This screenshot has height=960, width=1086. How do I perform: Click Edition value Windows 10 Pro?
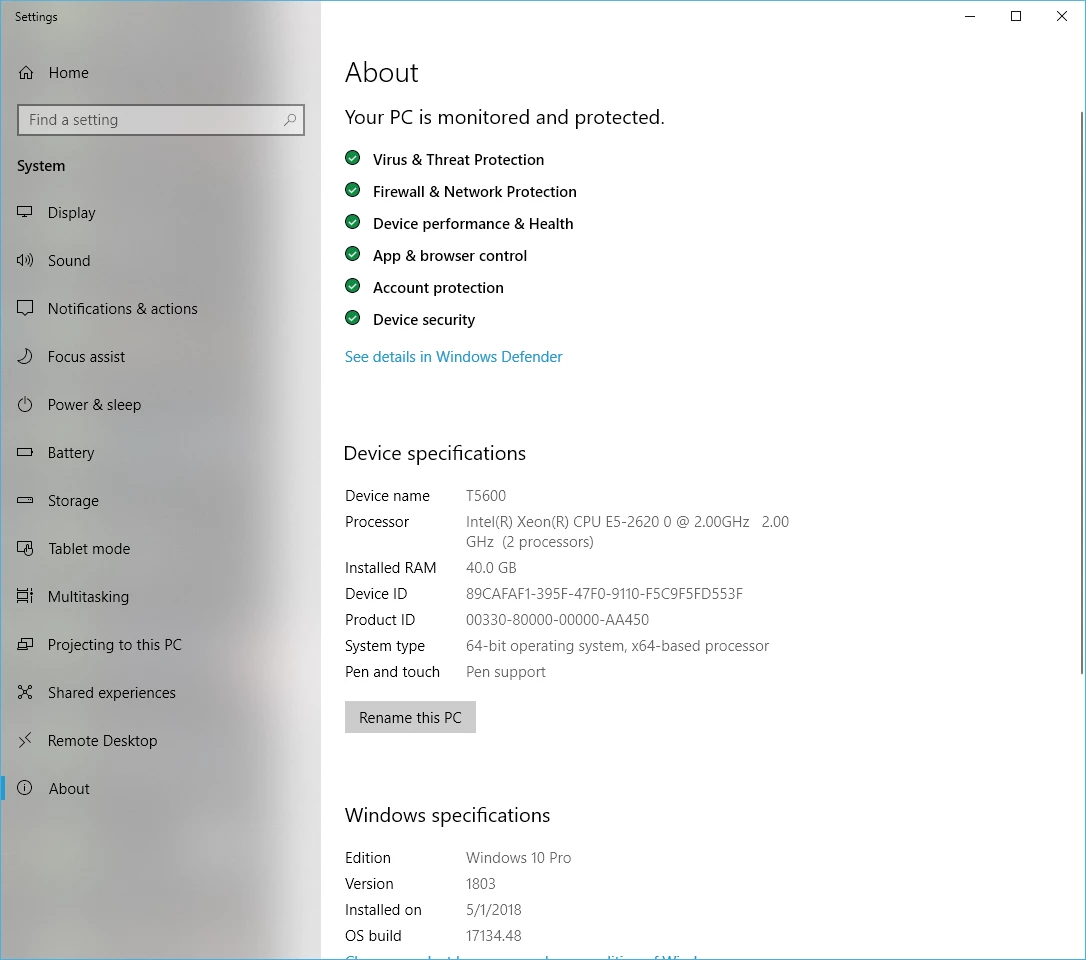point(518,857)
